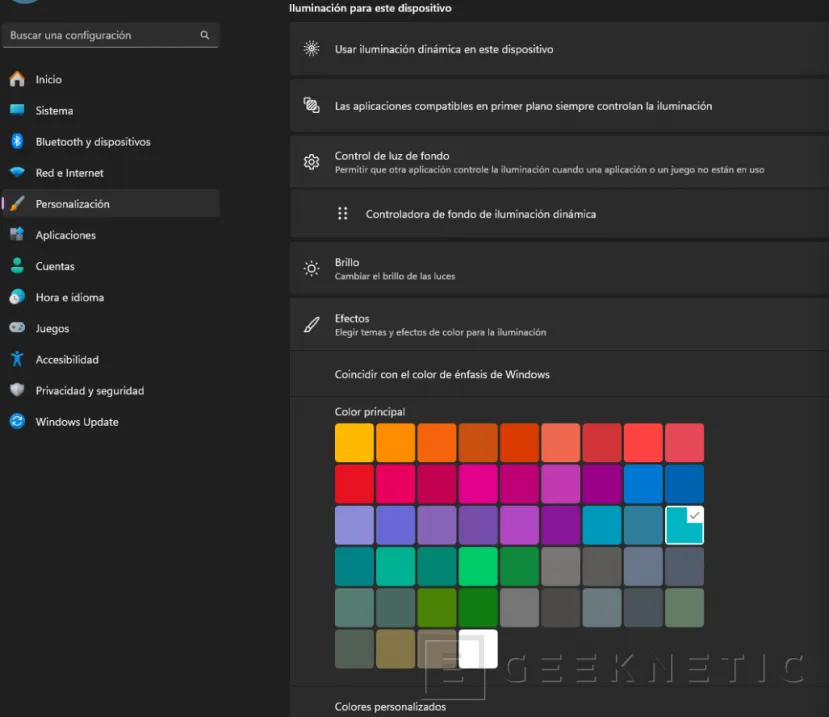Click Coincidir con el color de énfasis
Image resolution: width=829 pixels, height=717 pixels.
[442, 375]
